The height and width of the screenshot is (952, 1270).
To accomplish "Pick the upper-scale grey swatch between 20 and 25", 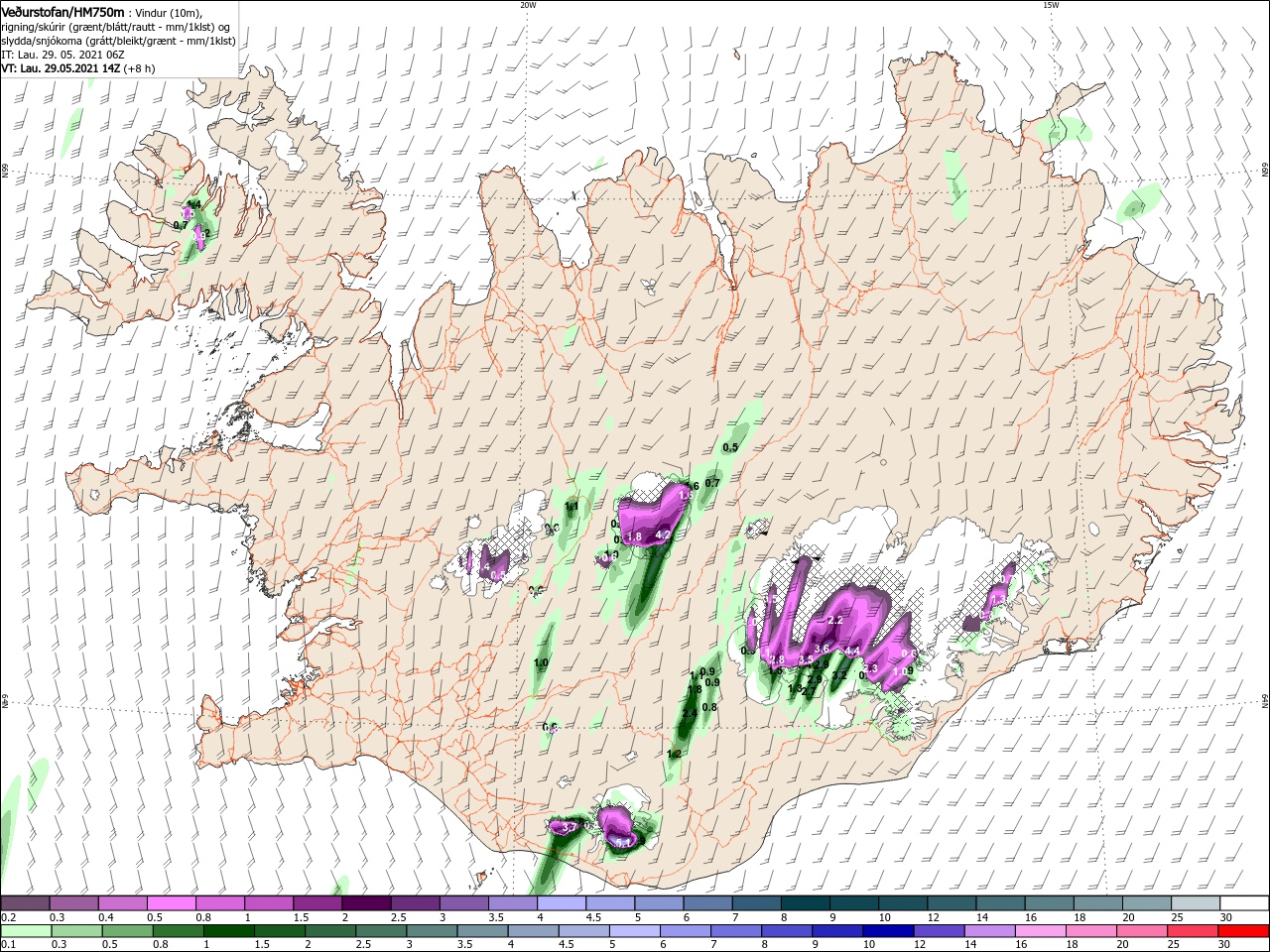I will click(x=1147, y=903).
